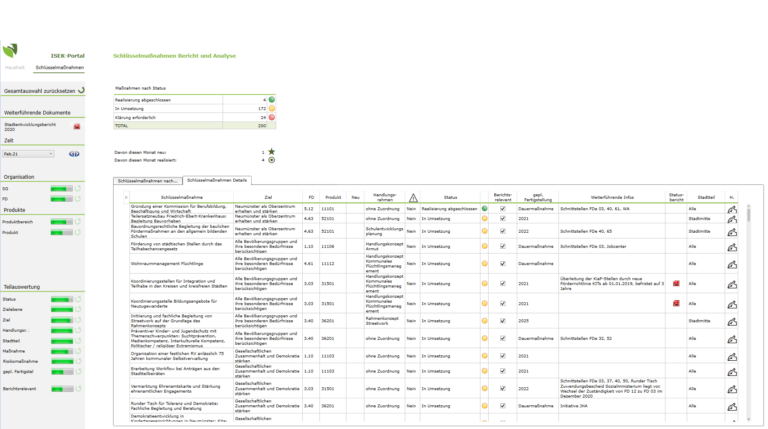Open the Maßnahme filter selection bar
Viewport: 768px width, 429px height.
coord(62,351)
